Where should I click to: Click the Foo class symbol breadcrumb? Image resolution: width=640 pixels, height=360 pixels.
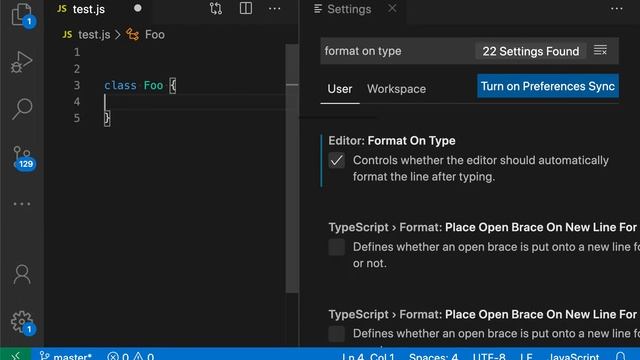pyautogui.click(x=146, y=35)
